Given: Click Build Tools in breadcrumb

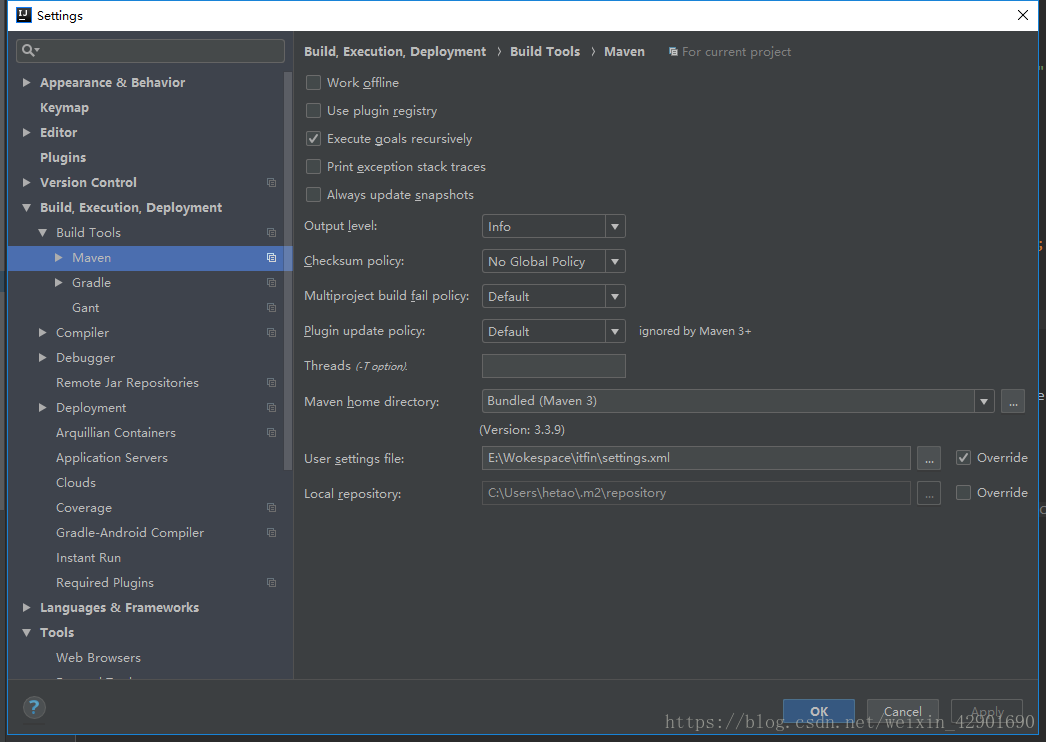Looking at the screenshot, I should pyautogui.click(x=545, y=51).
